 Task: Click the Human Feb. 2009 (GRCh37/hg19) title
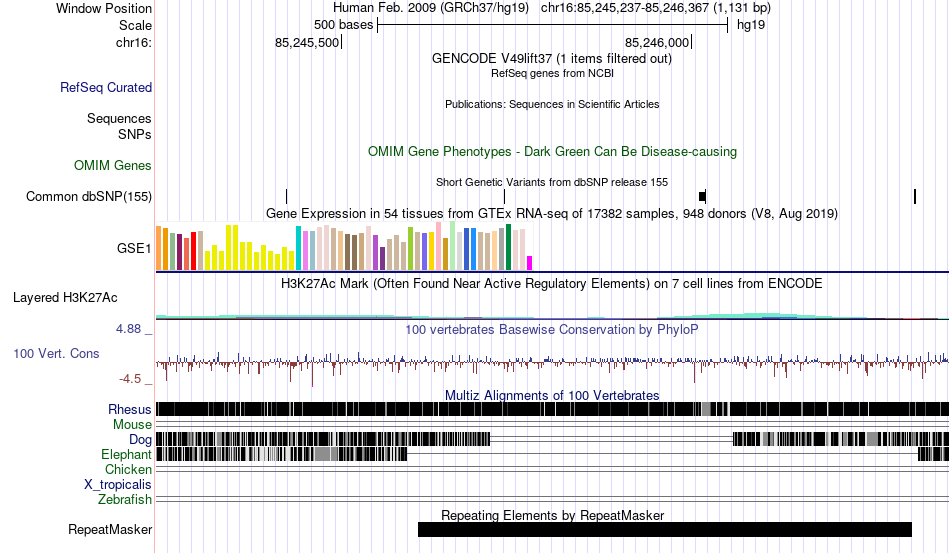[x=431, y=8]
